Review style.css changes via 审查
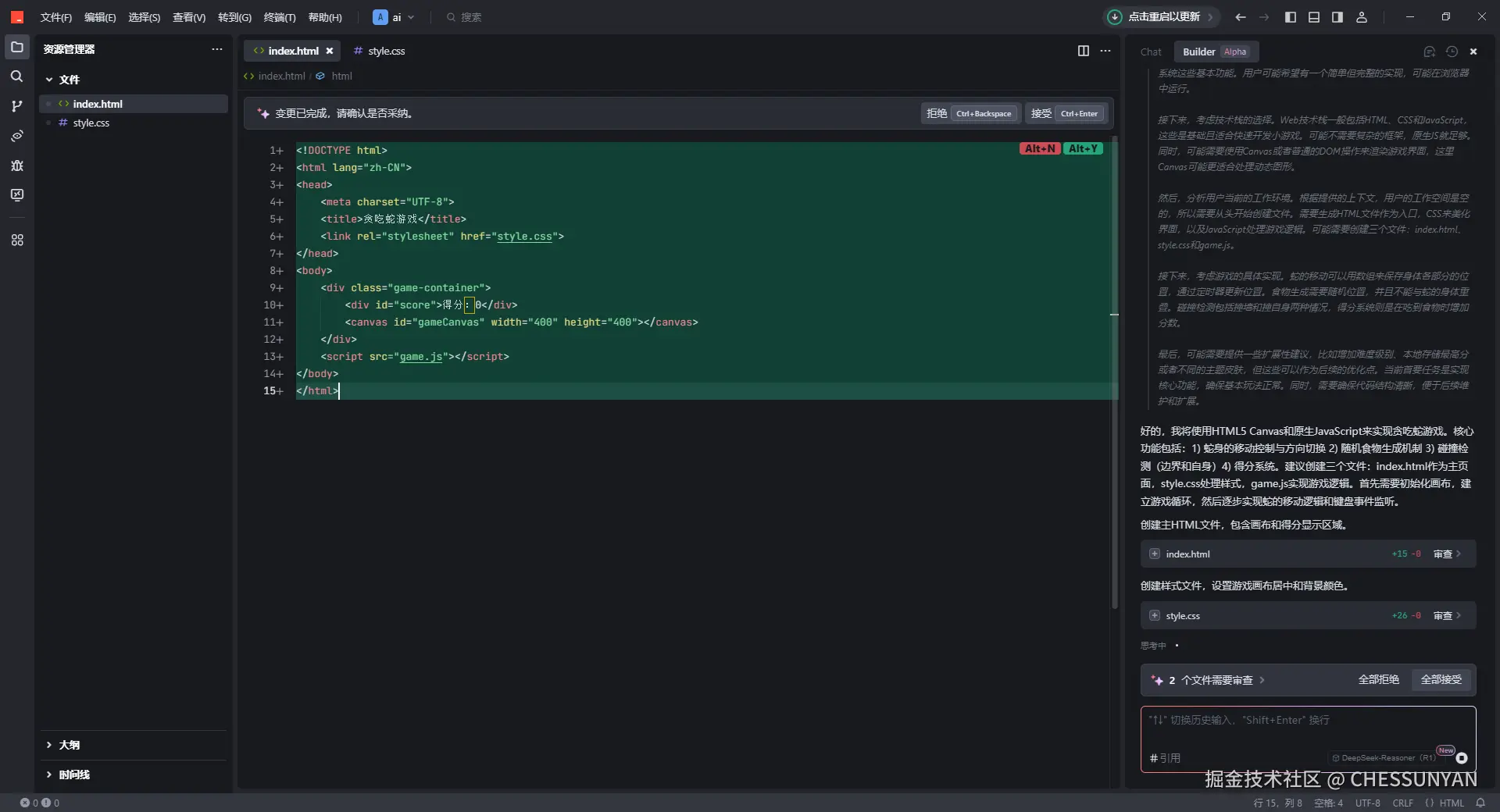This screenshot has height=812, width=1500. click(1447, 615)
